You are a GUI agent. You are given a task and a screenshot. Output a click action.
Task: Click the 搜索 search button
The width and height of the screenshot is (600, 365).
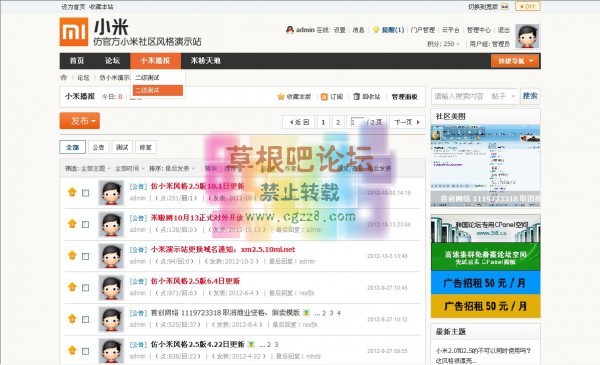click(530, 96)
